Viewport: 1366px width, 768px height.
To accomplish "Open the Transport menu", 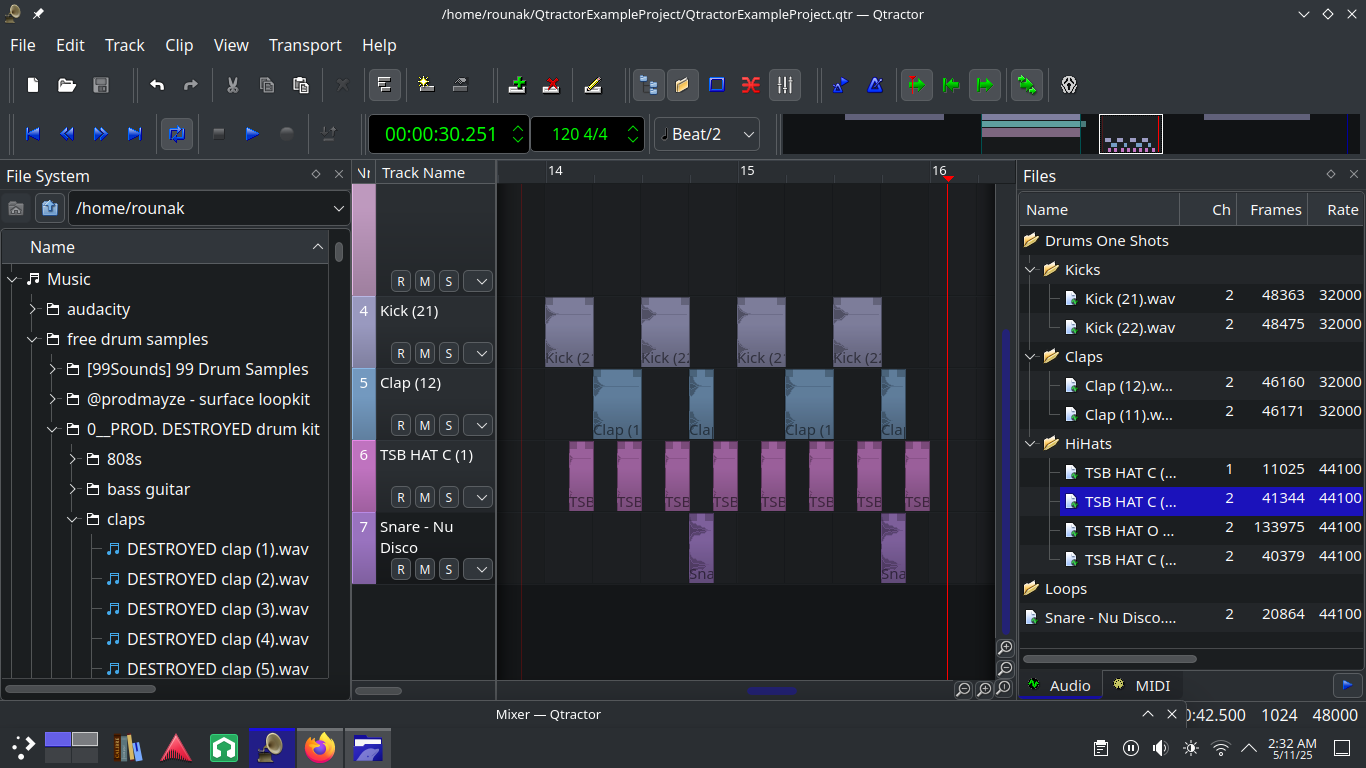I will point(305,45).
